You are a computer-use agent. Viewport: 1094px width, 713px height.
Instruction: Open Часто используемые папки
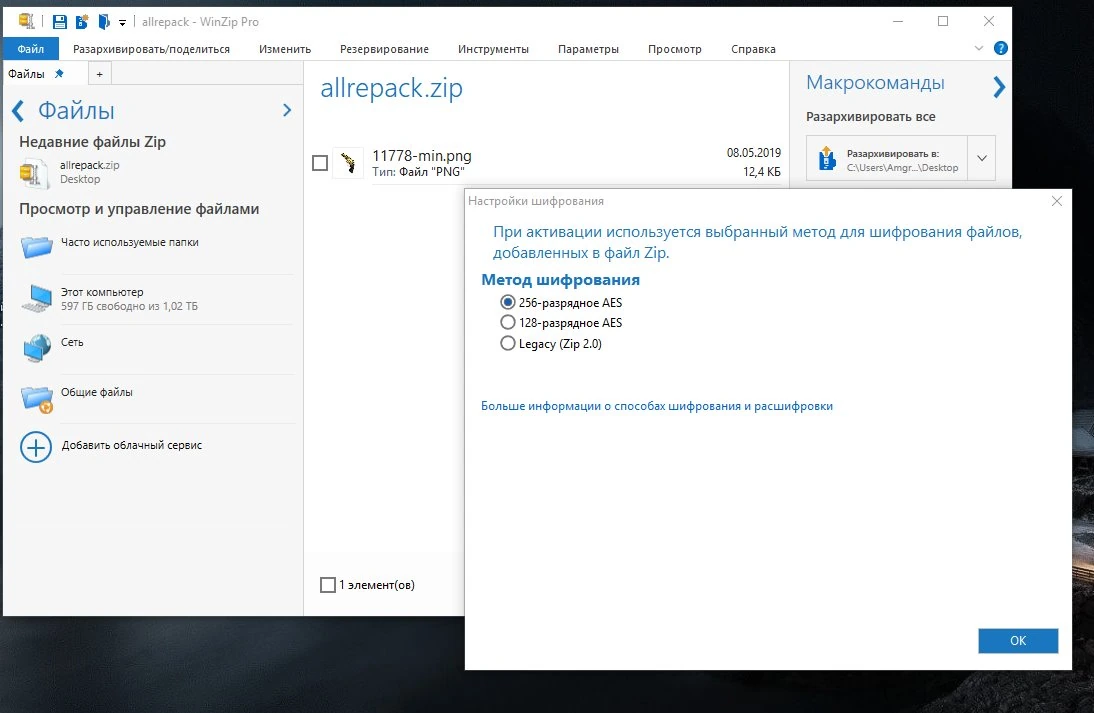[130, 242]
